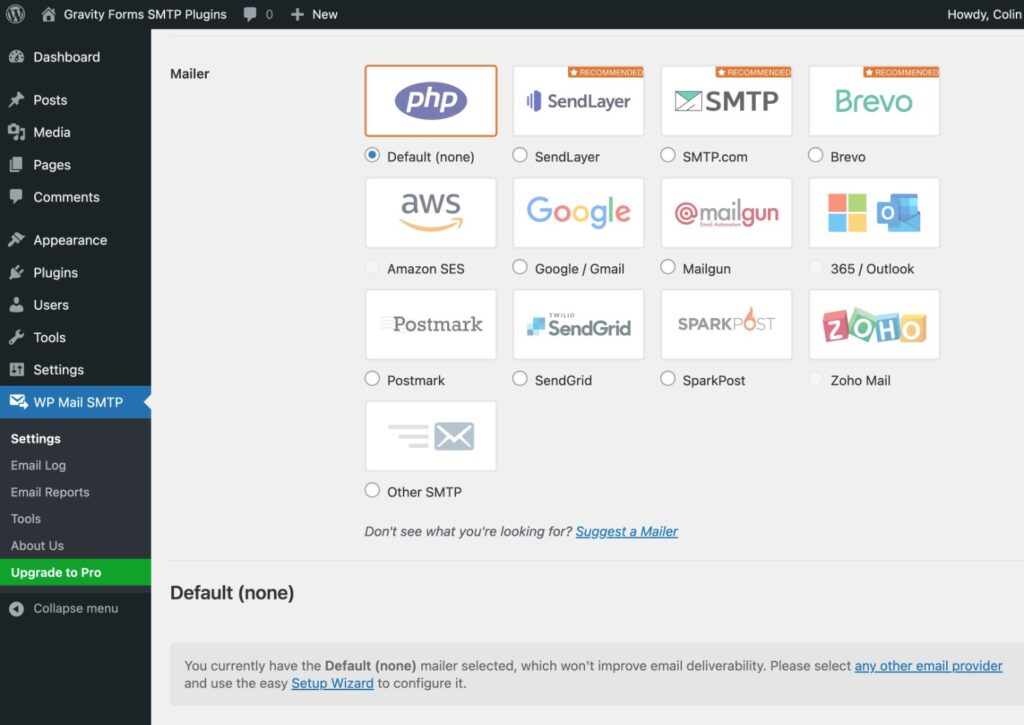
Task: Click the Suggest a Mailer link
Action: click(x=627, y=531)
